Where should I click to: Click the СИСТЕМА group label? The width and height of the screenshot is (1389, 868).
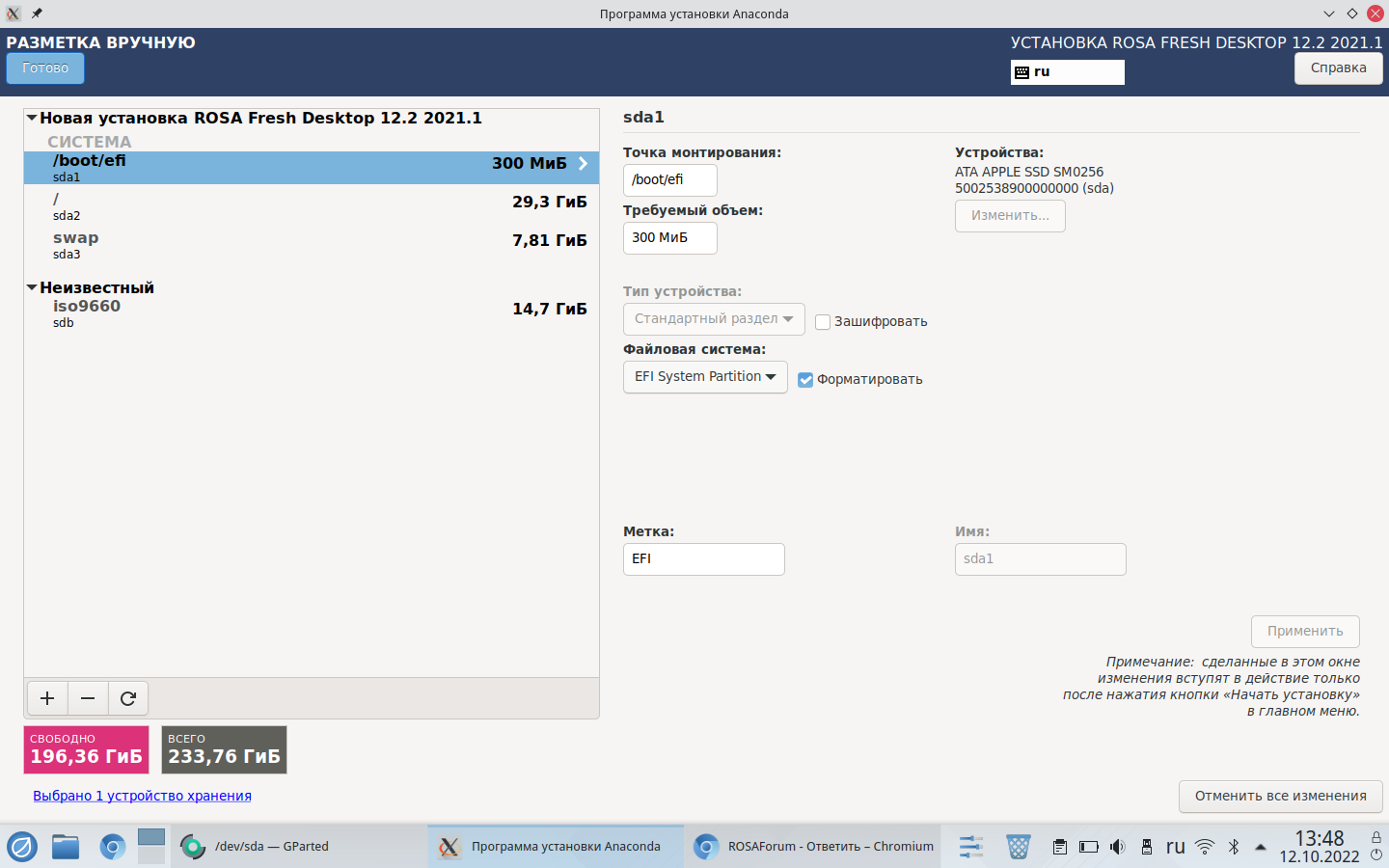(90, 142)
